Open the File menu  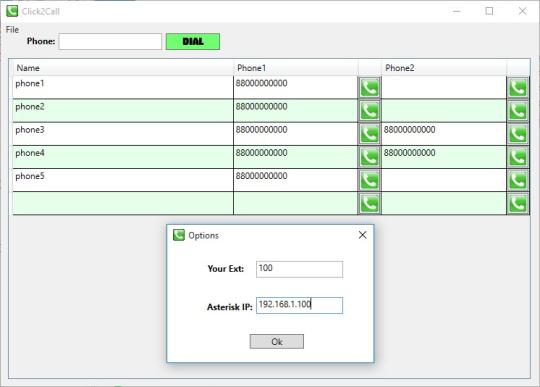click(x=12, y=30)
